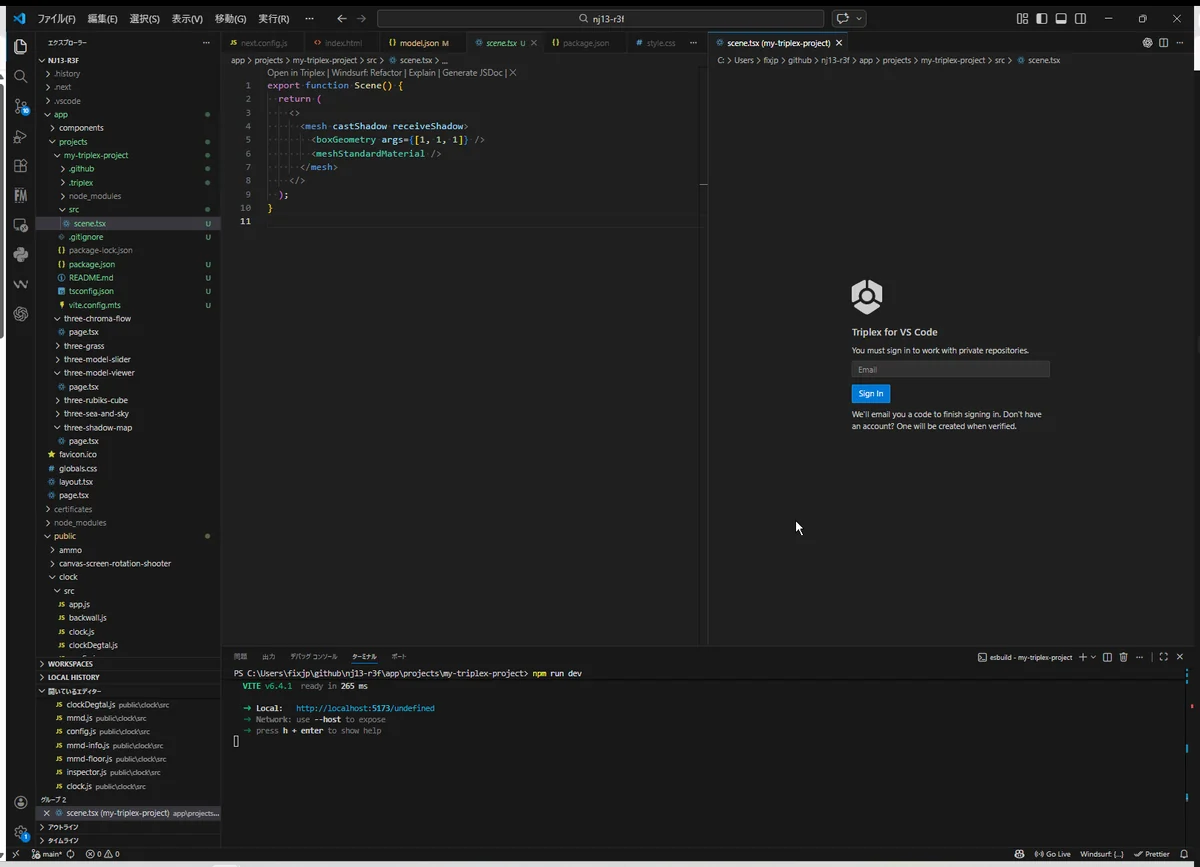Viewport: 1200px width, 867px height.
Task: Open notifications bell in status bar
Action: [1184, 854]
